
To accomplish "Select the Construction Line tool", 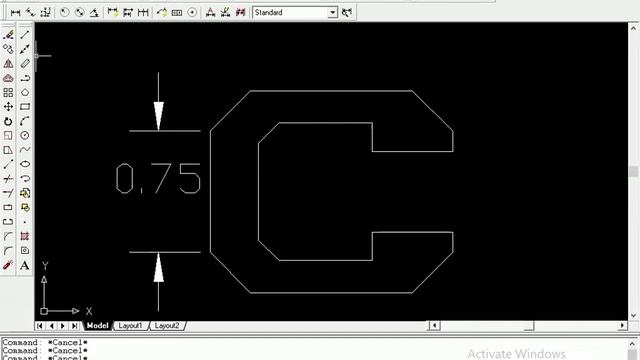I will tap(25, 49).
